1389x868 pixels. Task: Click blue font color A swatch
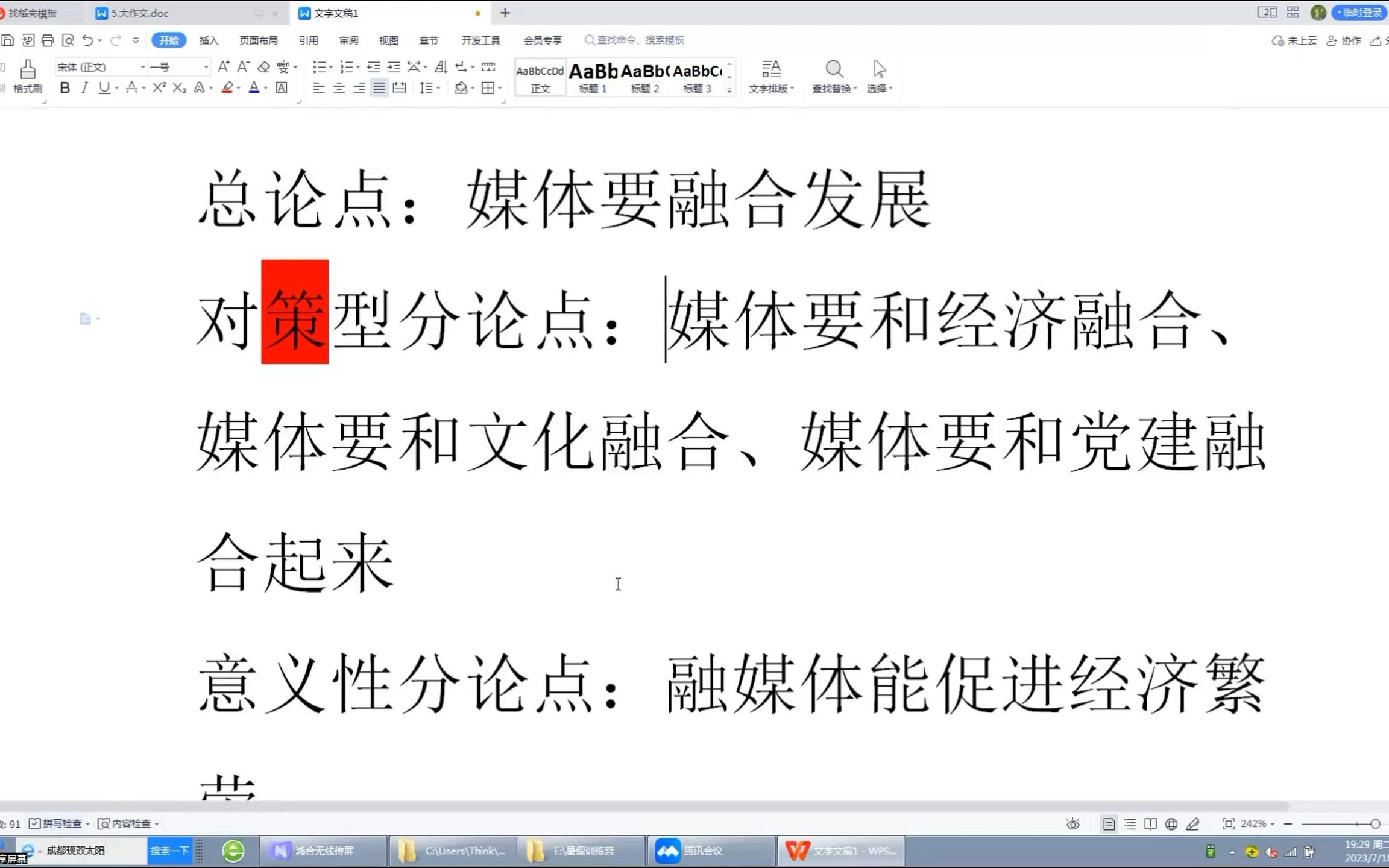pos(254,88)
